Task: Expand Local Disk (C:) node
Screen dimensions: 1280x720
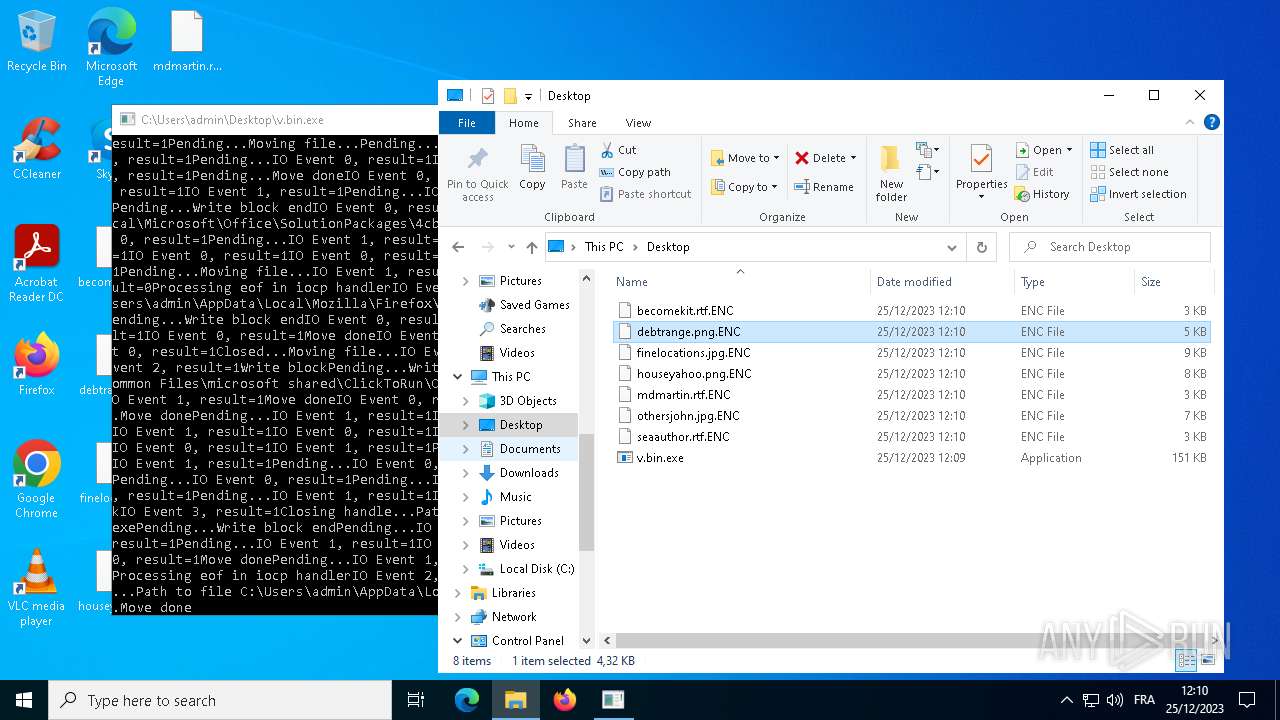Action: click(x=465, y=569)
